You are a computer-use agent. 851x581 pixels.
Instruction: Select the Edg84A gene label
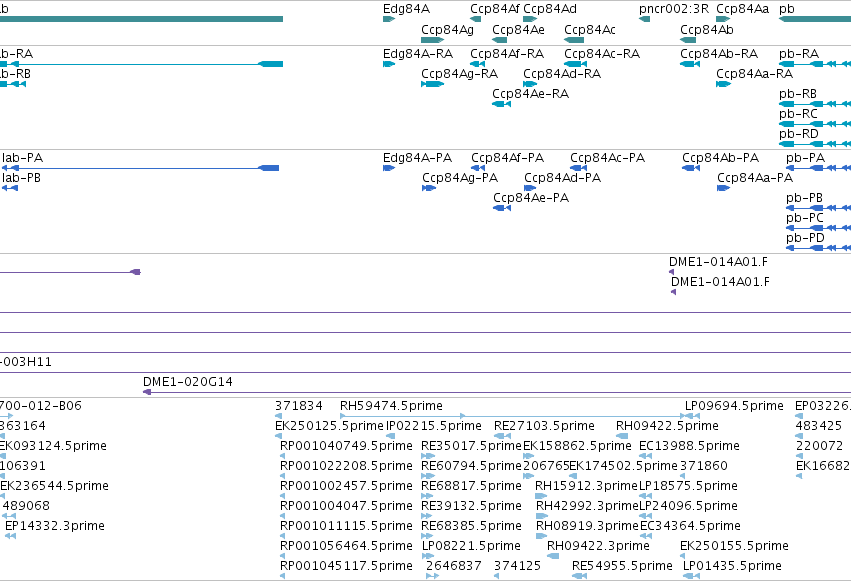tap(406, 9)
